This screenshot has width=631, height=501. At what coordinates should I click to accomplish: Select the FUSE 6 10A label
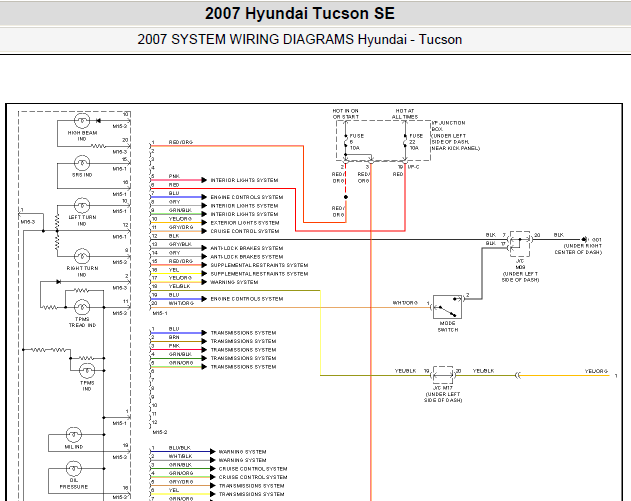[x=356, y=142]
